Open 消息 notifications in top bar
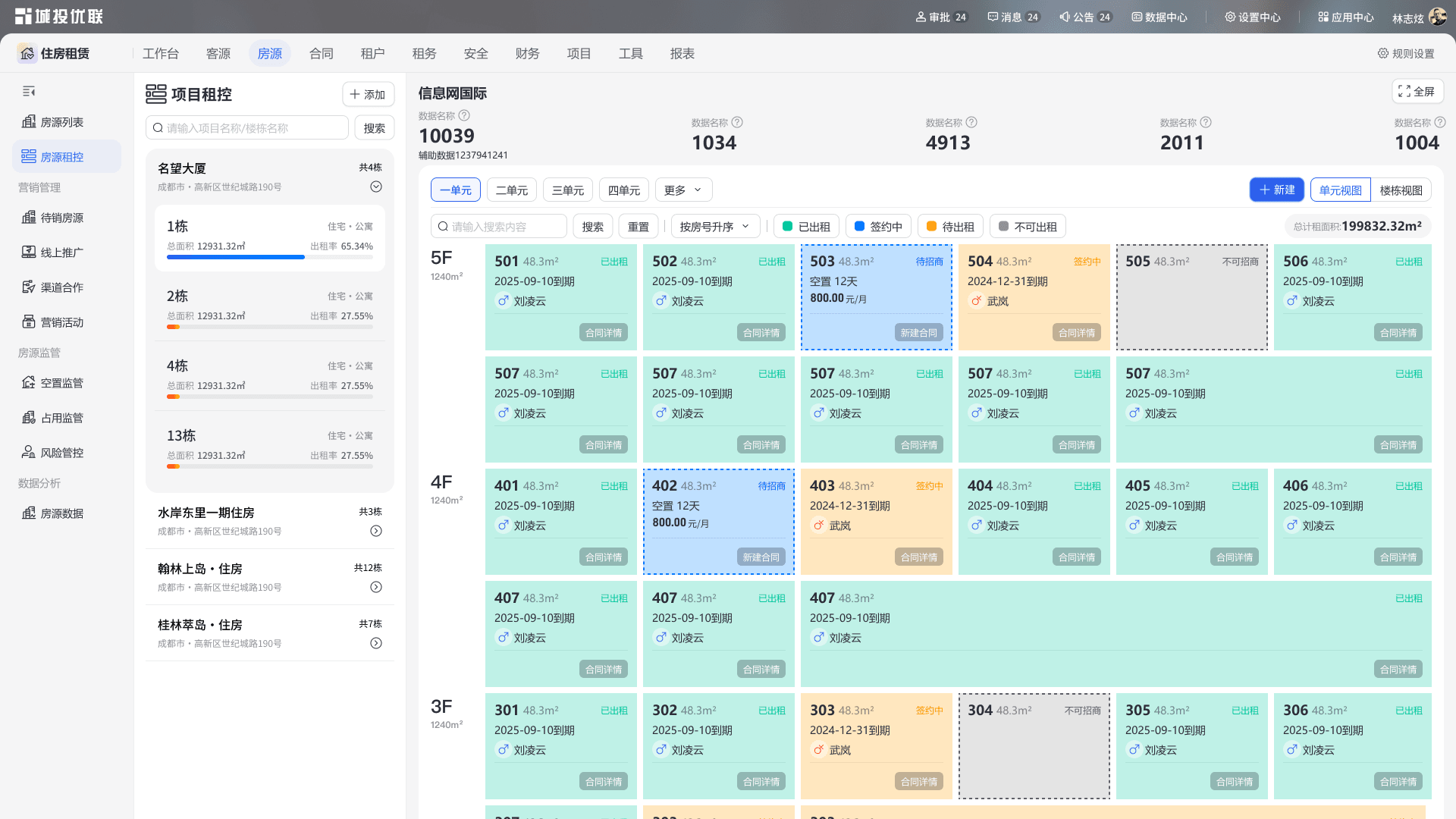 (1013, 17)
